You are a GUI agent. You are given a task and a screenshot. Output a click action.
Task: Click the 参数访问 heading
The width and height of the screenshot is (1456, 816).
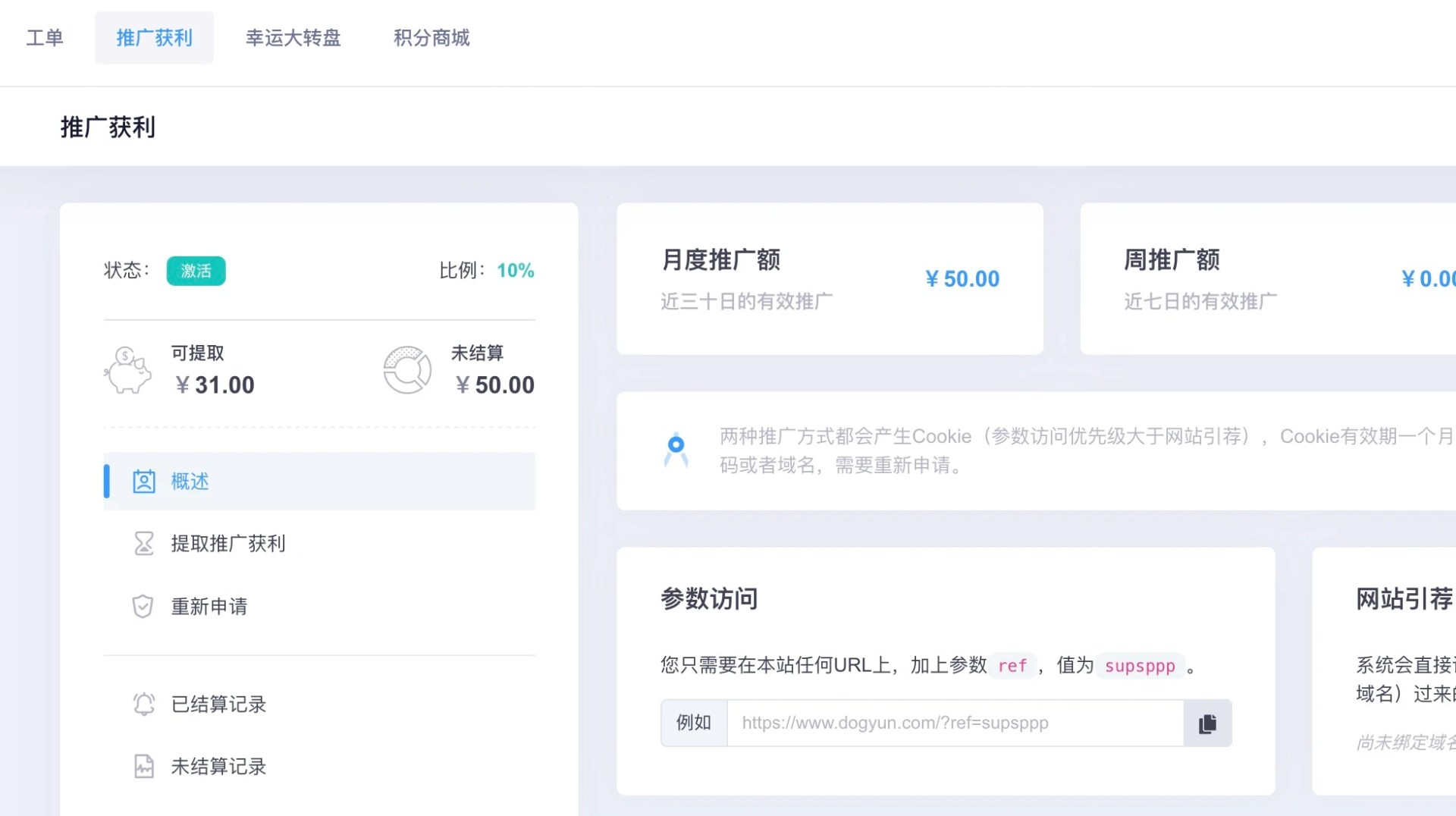click(709, 599)
